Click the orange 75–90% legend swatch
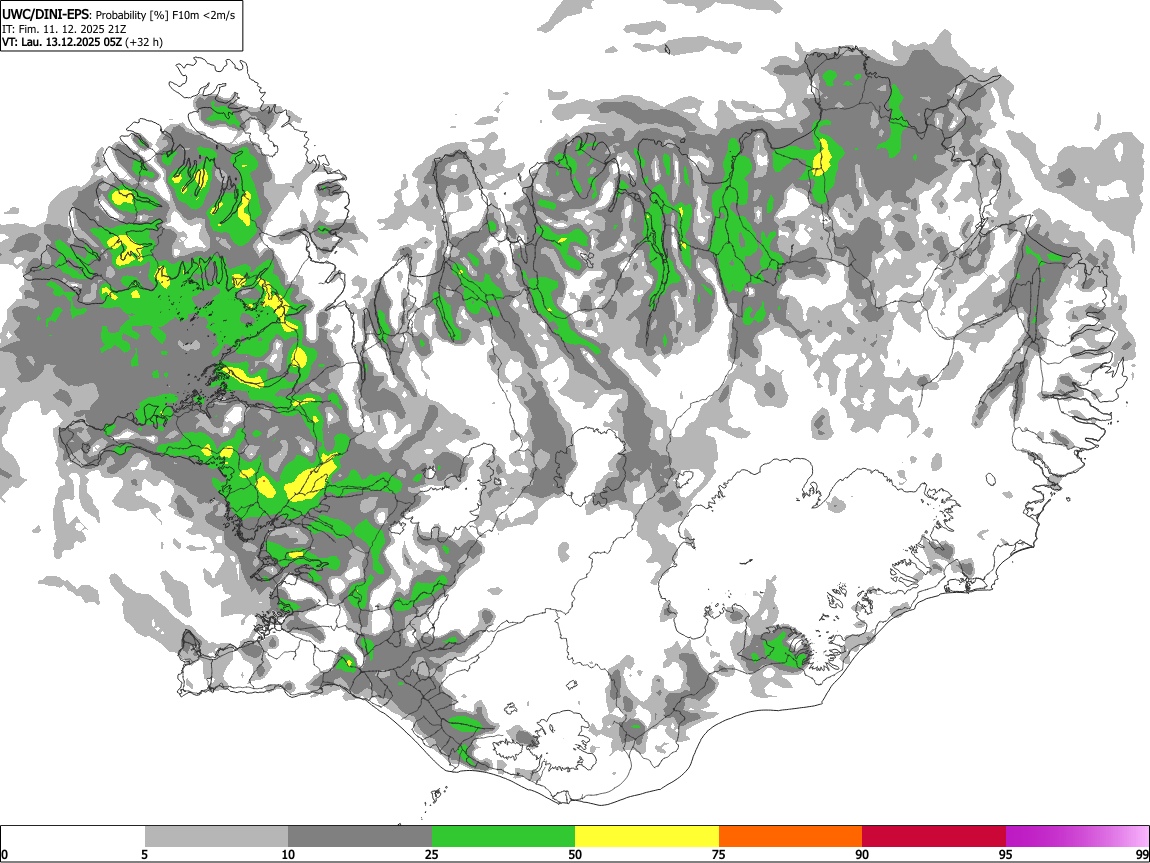The height and width of the screenshot is (863, 1150). (x=791, y=837)
